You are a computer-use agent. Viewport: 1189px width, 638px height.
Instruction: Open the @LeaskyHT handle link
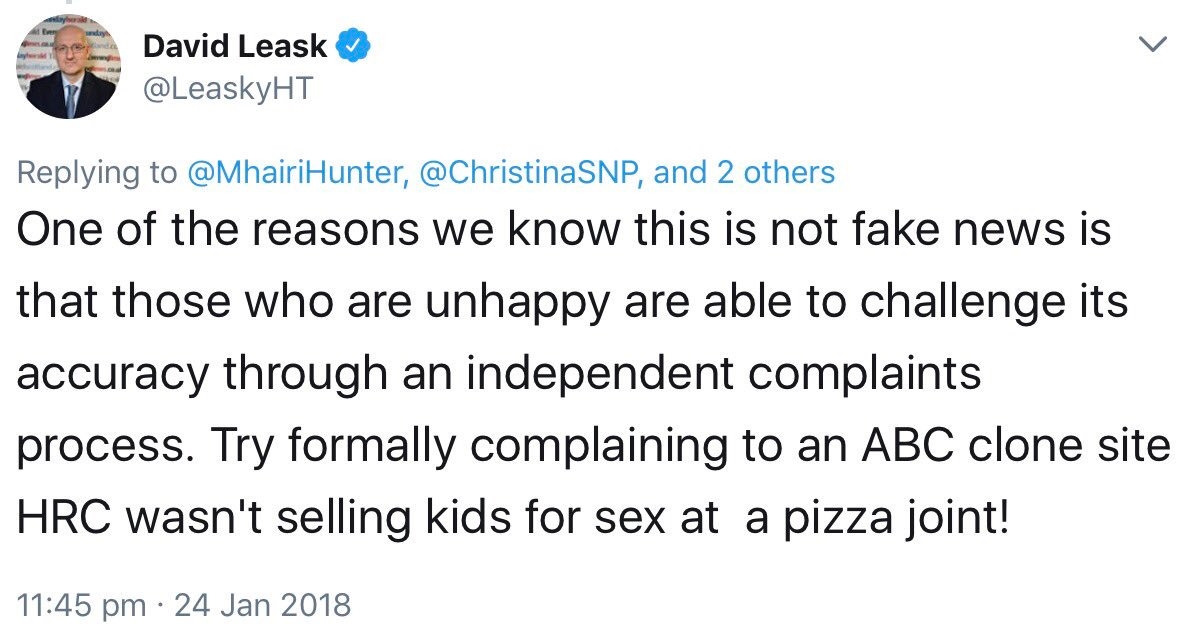(227, 89)
